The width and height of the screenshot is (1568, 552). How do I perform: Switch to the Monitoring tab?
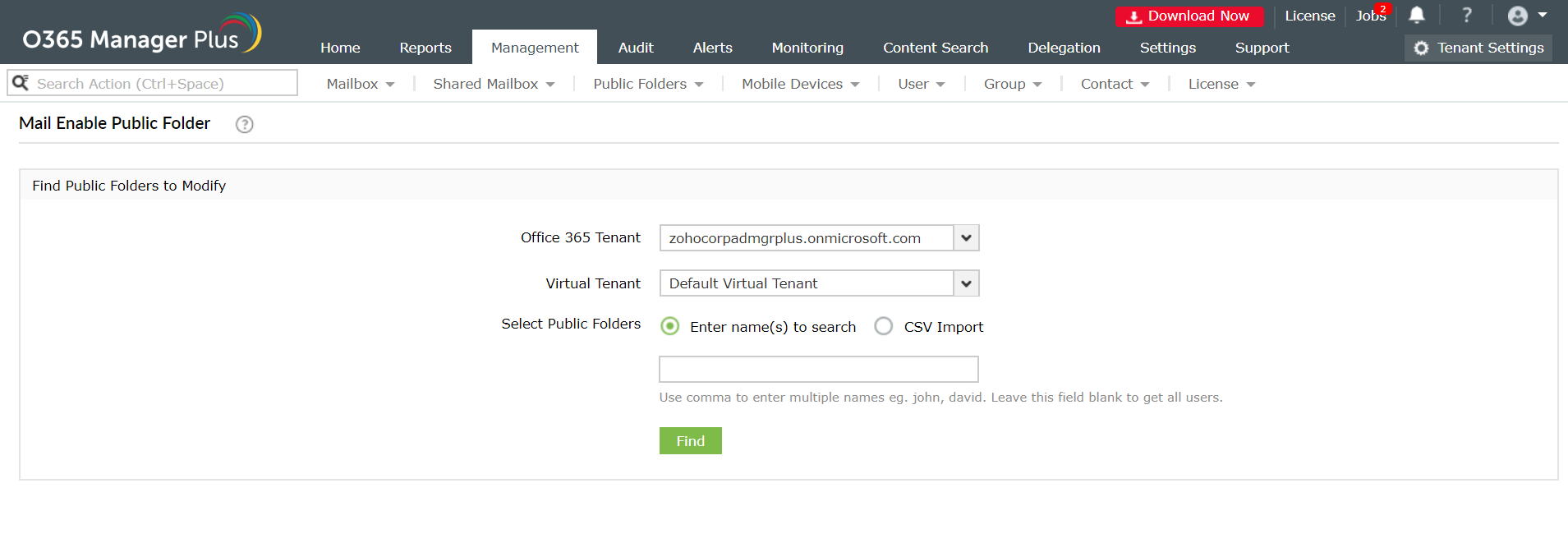tap(807, 48)
